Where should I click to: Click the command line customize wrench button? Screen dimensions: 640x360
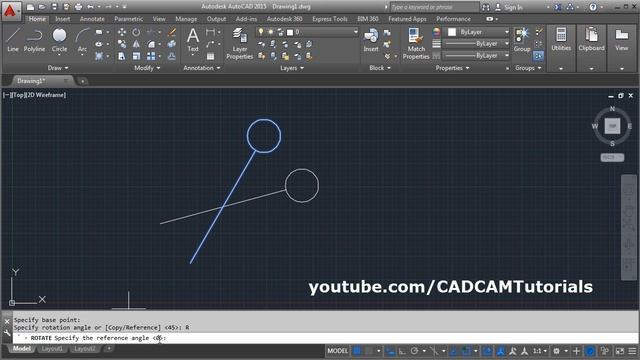[7, 333]
